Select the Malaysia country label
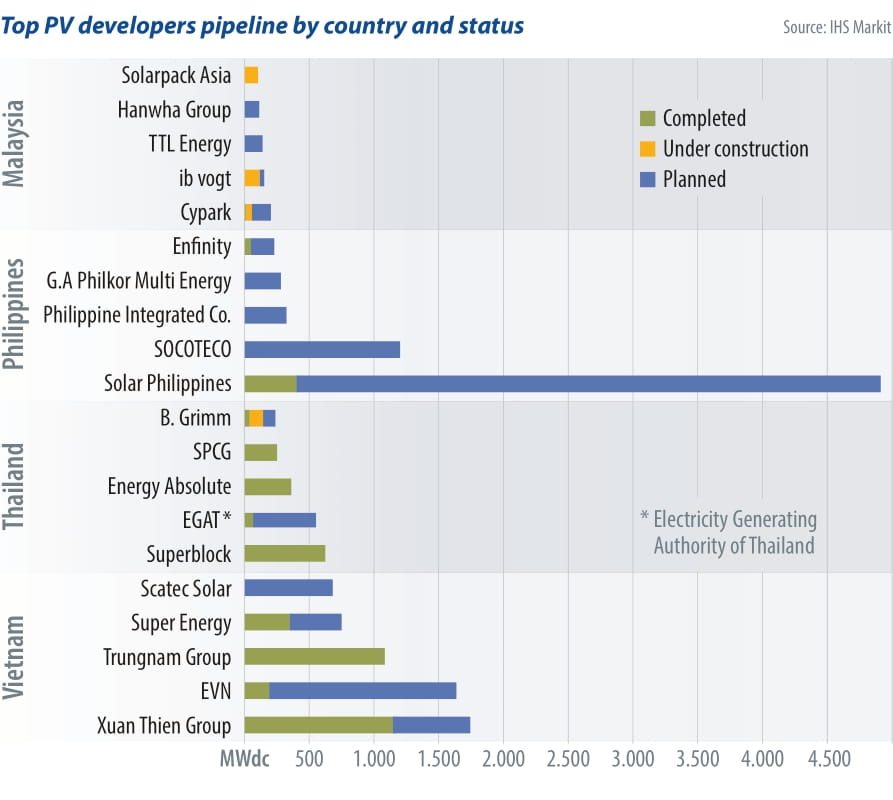Screen dimensions: 893x800 tap(14, 144)
